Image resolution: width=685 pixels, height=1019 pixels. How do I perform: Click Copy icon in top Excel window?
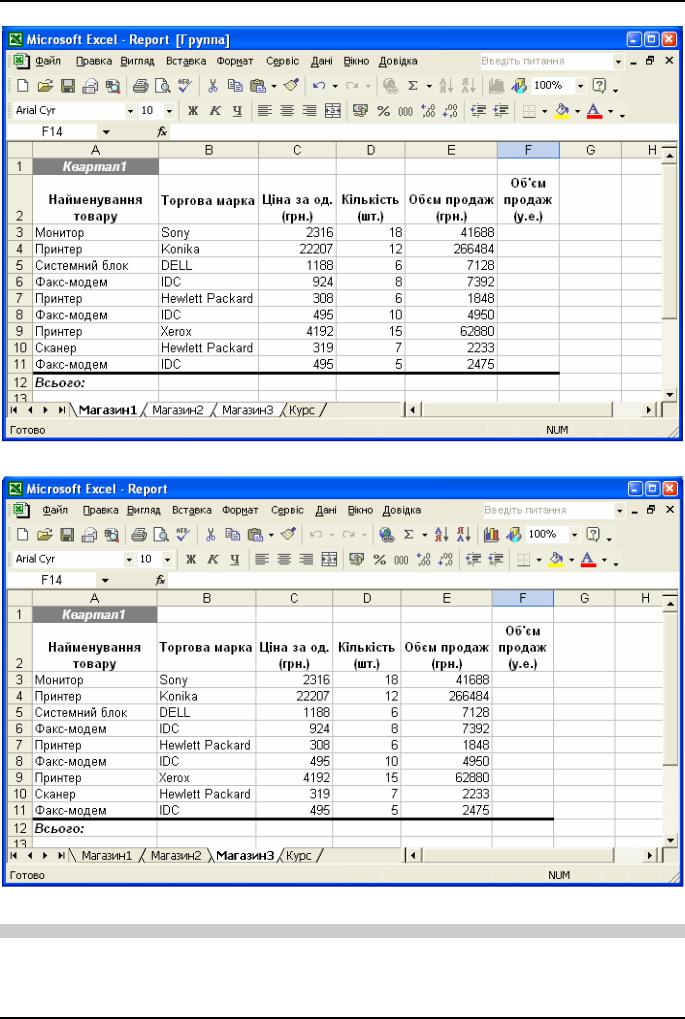235,86
